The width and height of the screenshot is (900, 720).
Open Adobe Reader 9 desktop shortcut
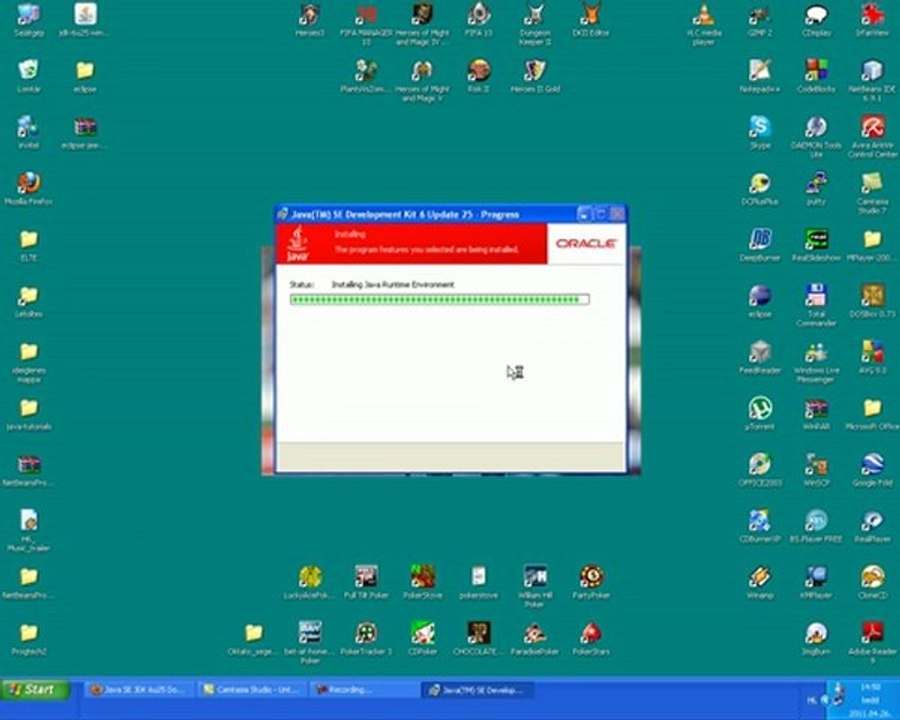[872, 643]
